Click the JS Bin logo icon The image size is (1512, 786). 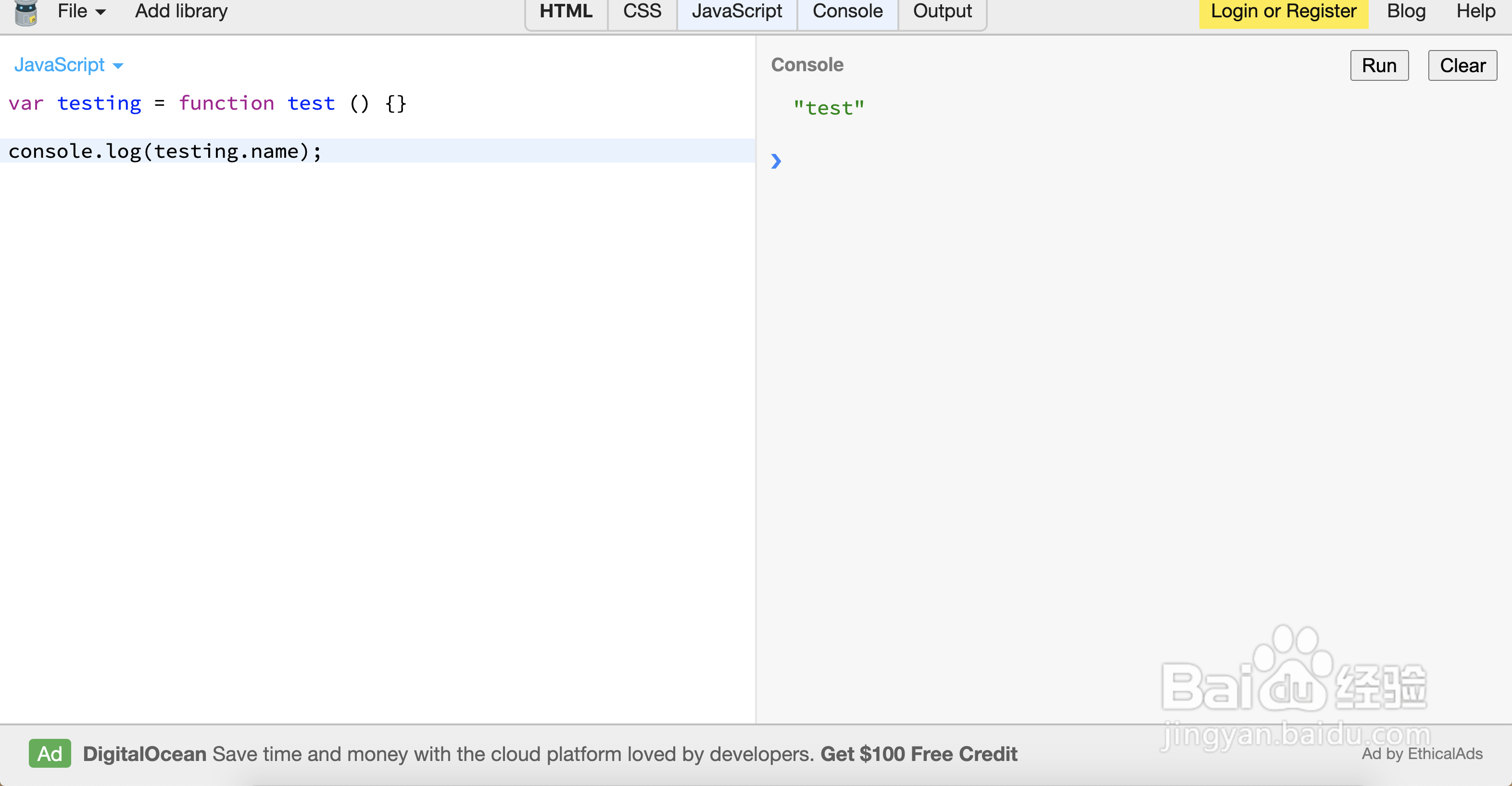tap(26, 13)
